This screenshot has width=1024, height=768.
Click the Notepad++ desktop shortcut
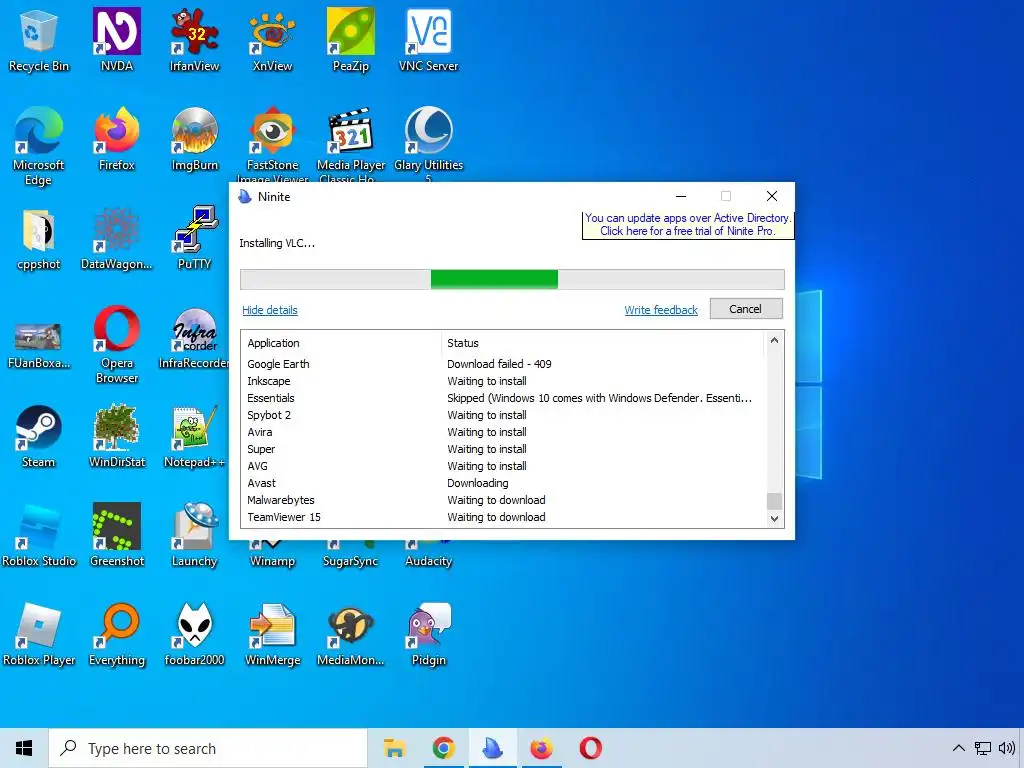click(195, 437)
